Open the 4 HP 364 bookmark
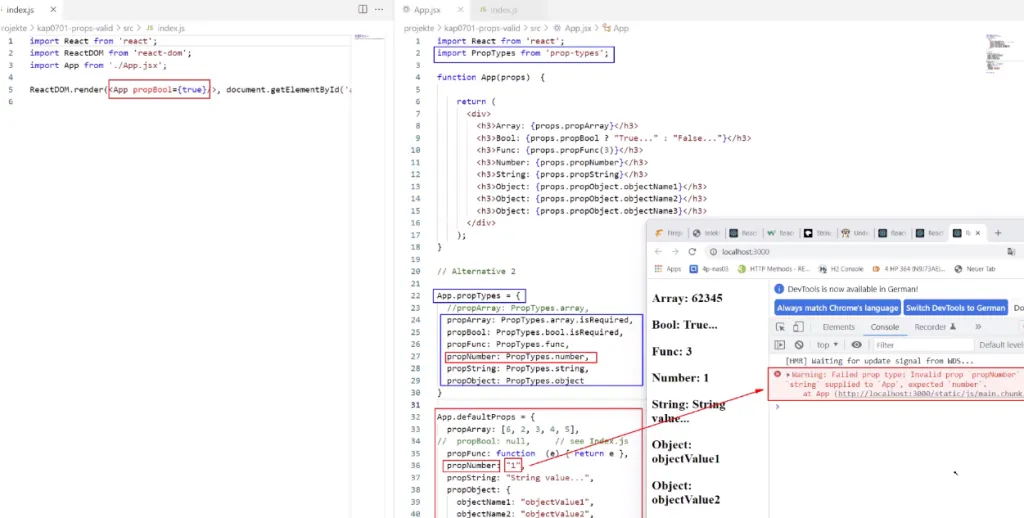This screenshot has width=1024, height=518. (909, 268)
